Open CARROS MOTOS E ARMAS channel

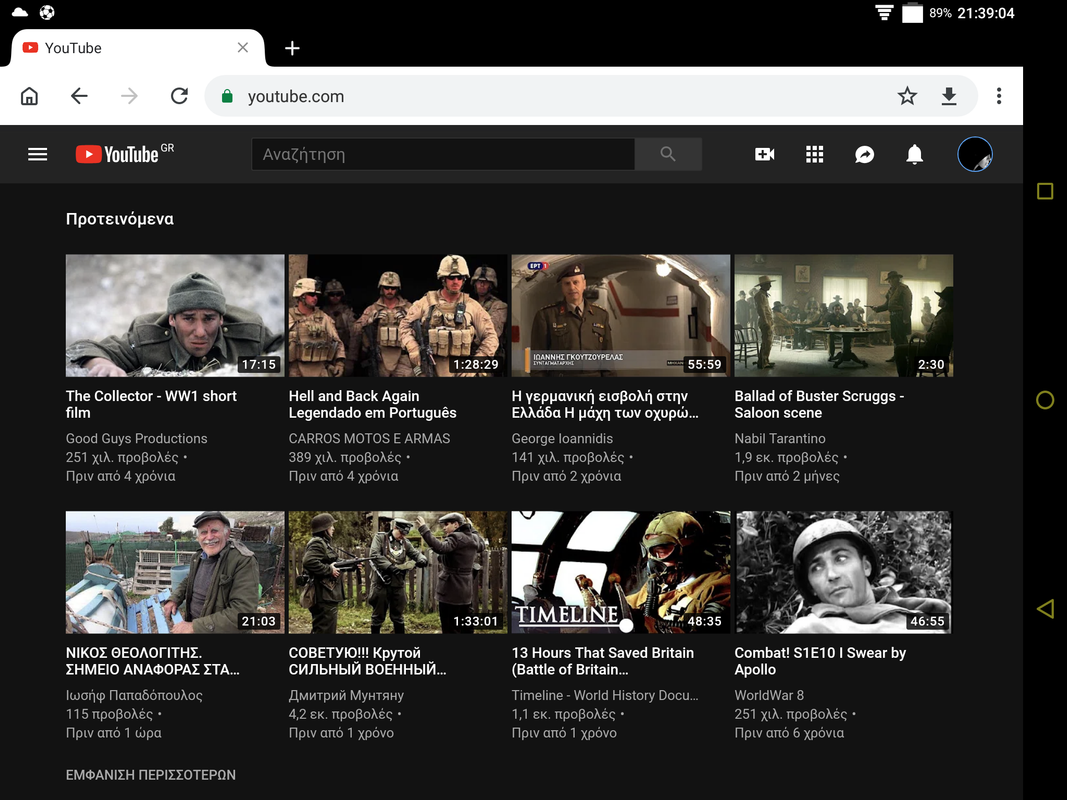pyautogui.click(x=370, y=439)
